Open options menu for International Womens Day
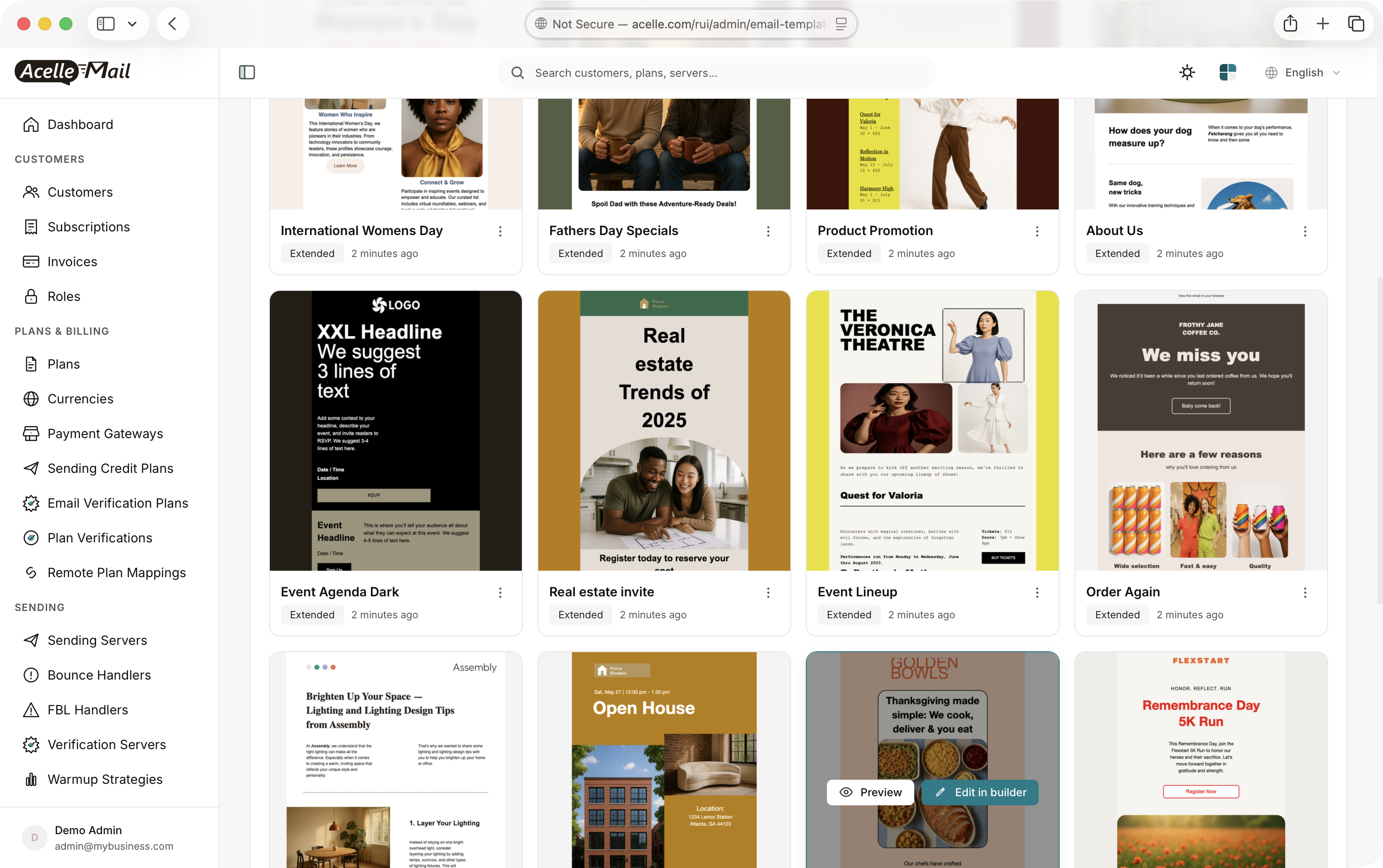 (x=500, y=231)
